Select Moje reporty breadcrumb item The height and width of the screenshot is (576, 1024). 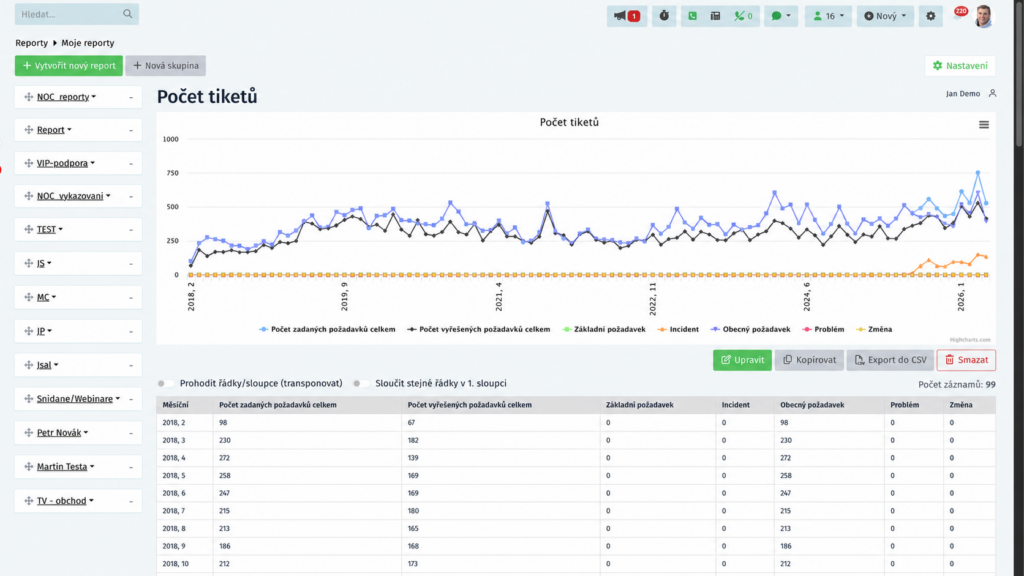point(88,43)
